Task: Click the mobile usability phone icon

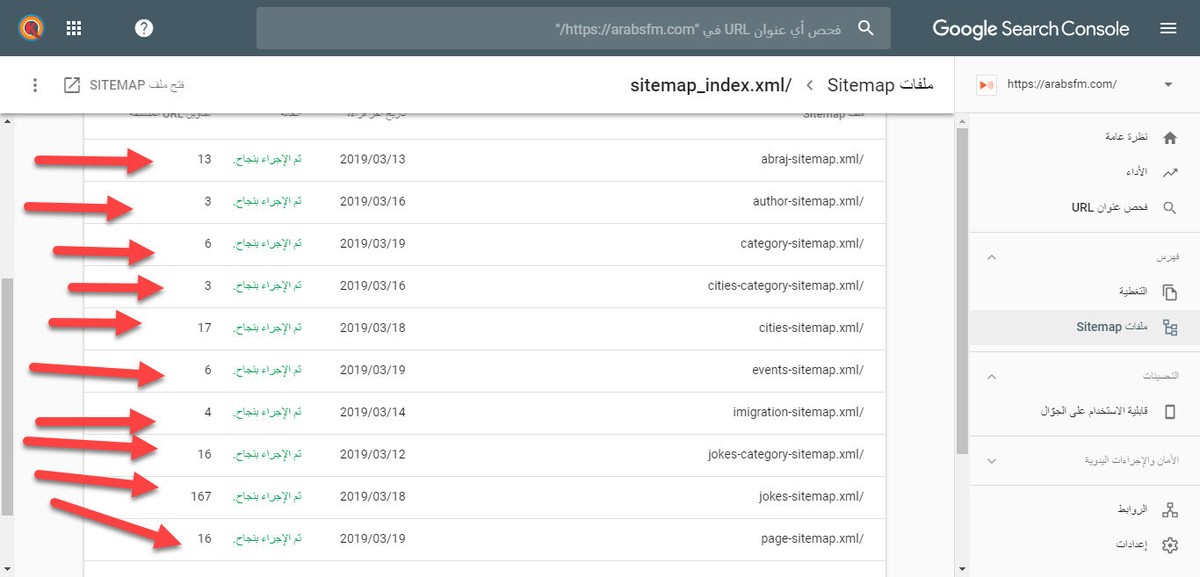Action: (1170, 411)
